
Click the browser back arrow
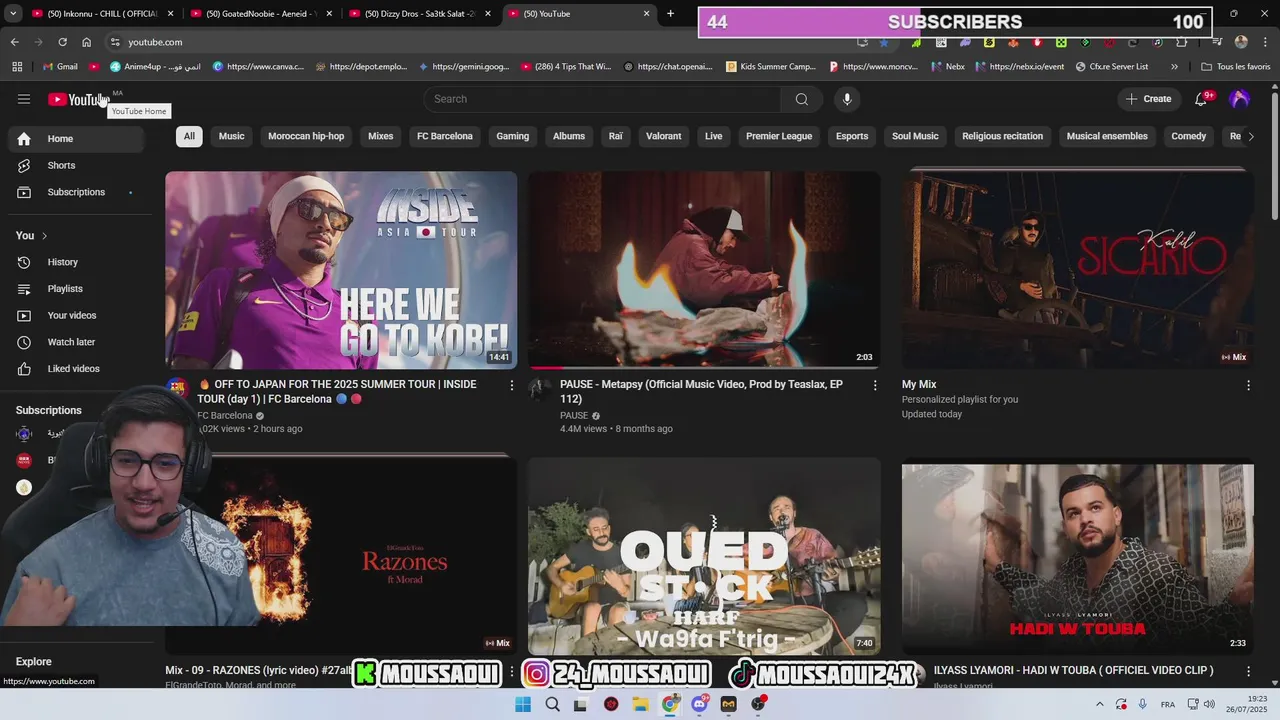coord(14,42)
